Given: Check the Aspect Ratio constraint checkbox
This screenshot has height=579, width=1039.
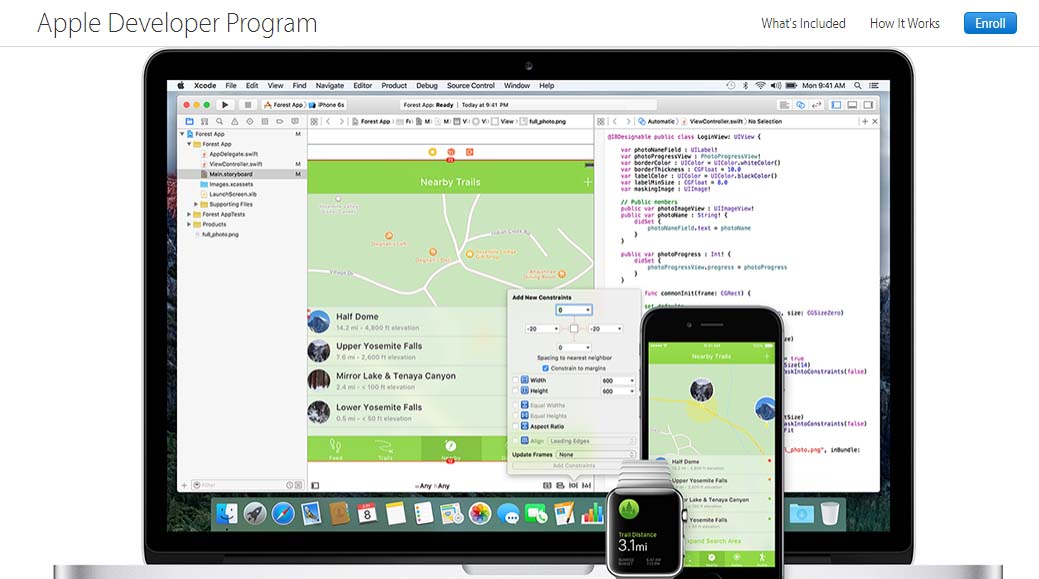Looking at the screenshot, I should click(x=516, y=427).
